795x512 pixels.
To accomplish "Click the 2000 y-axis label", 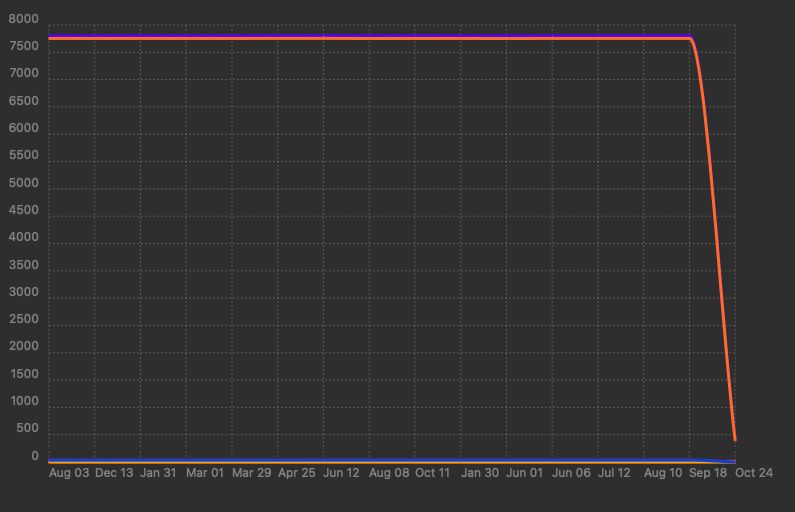I will [x=23, y=346].
